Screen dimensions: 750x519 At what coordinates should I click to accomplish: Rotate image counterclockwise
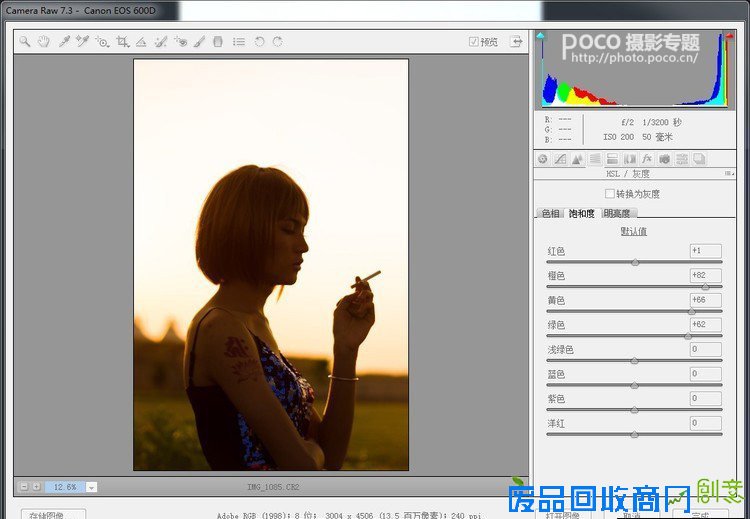click(259, 42)
